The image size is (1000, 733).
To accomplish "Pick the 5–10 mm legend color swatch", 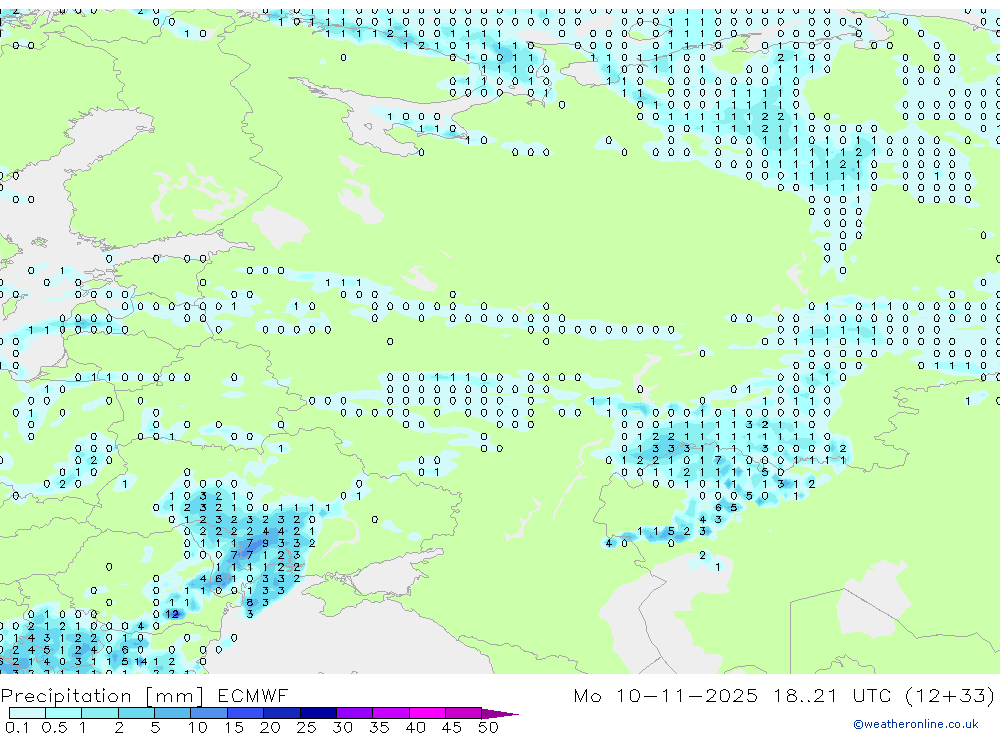I will (x=173, y=713).
